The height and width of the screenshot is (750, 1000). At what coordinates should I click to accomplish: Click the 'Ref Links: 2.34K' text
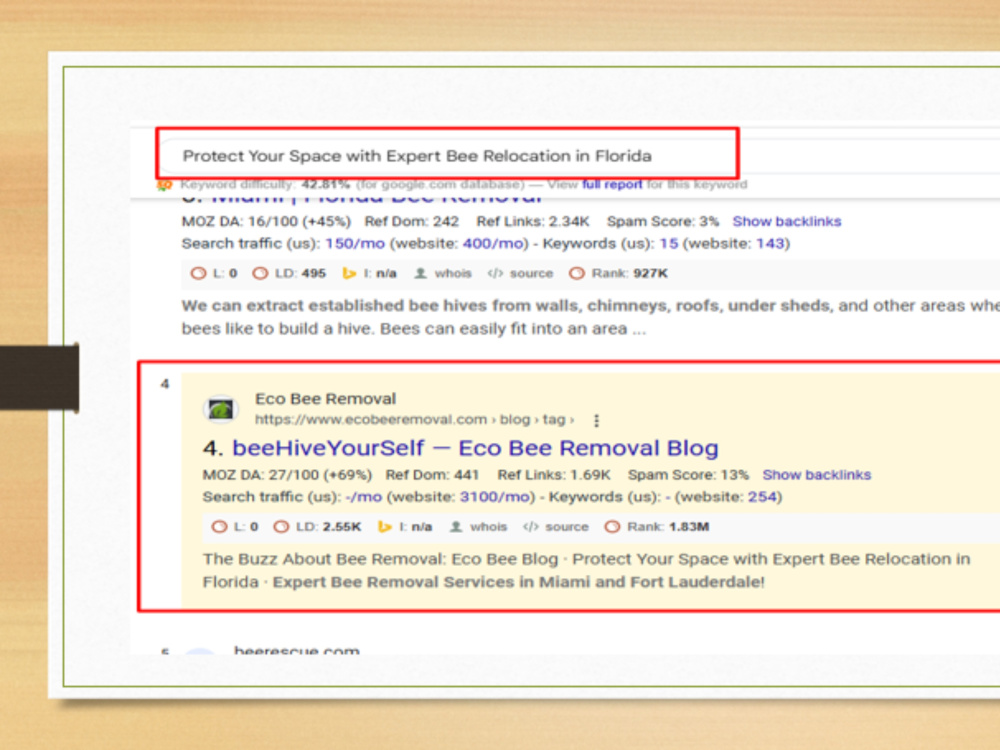[533, 221]
